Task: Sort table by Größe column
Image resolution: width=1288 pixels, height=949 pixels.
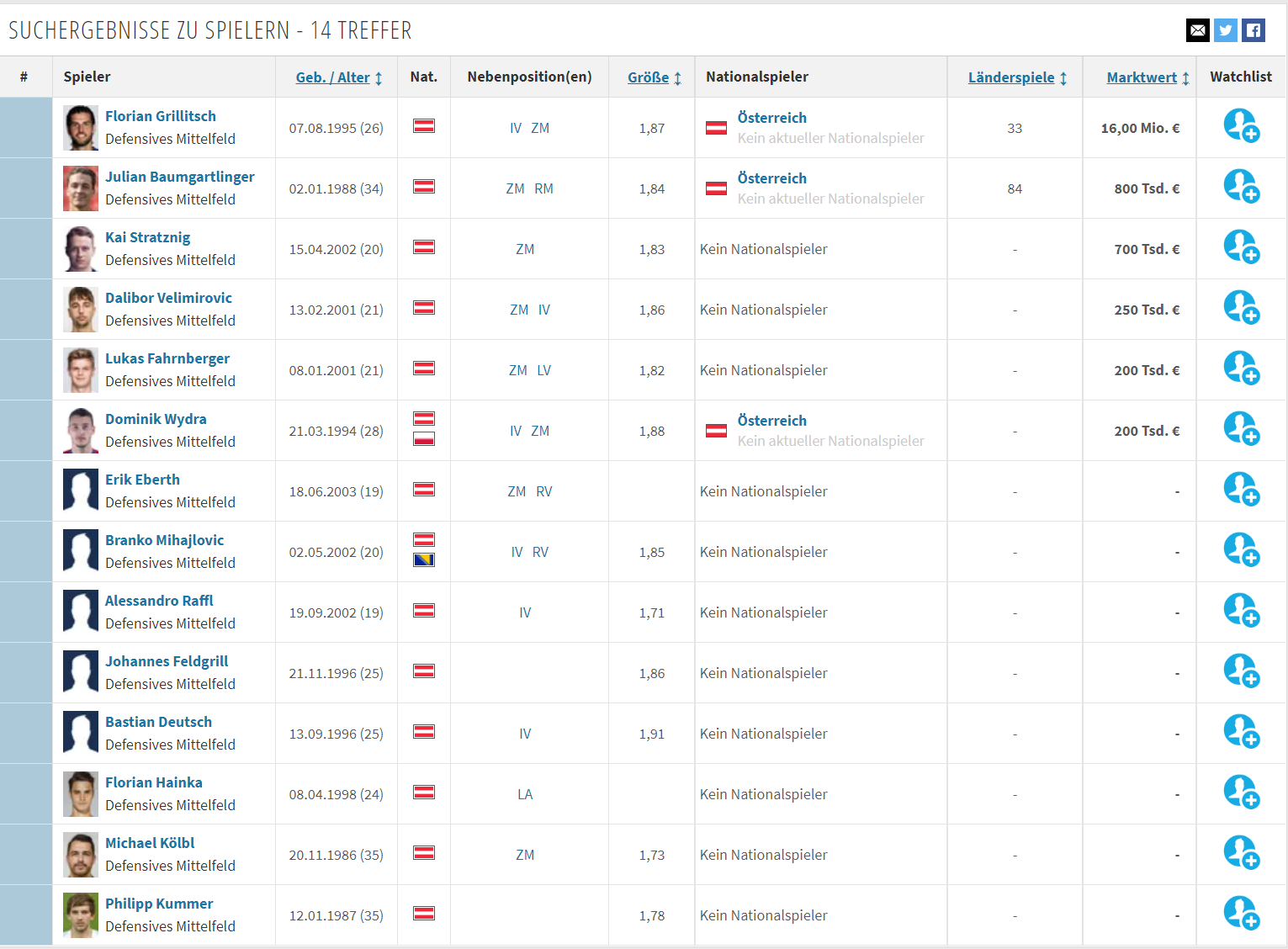Action: [654, 77]
